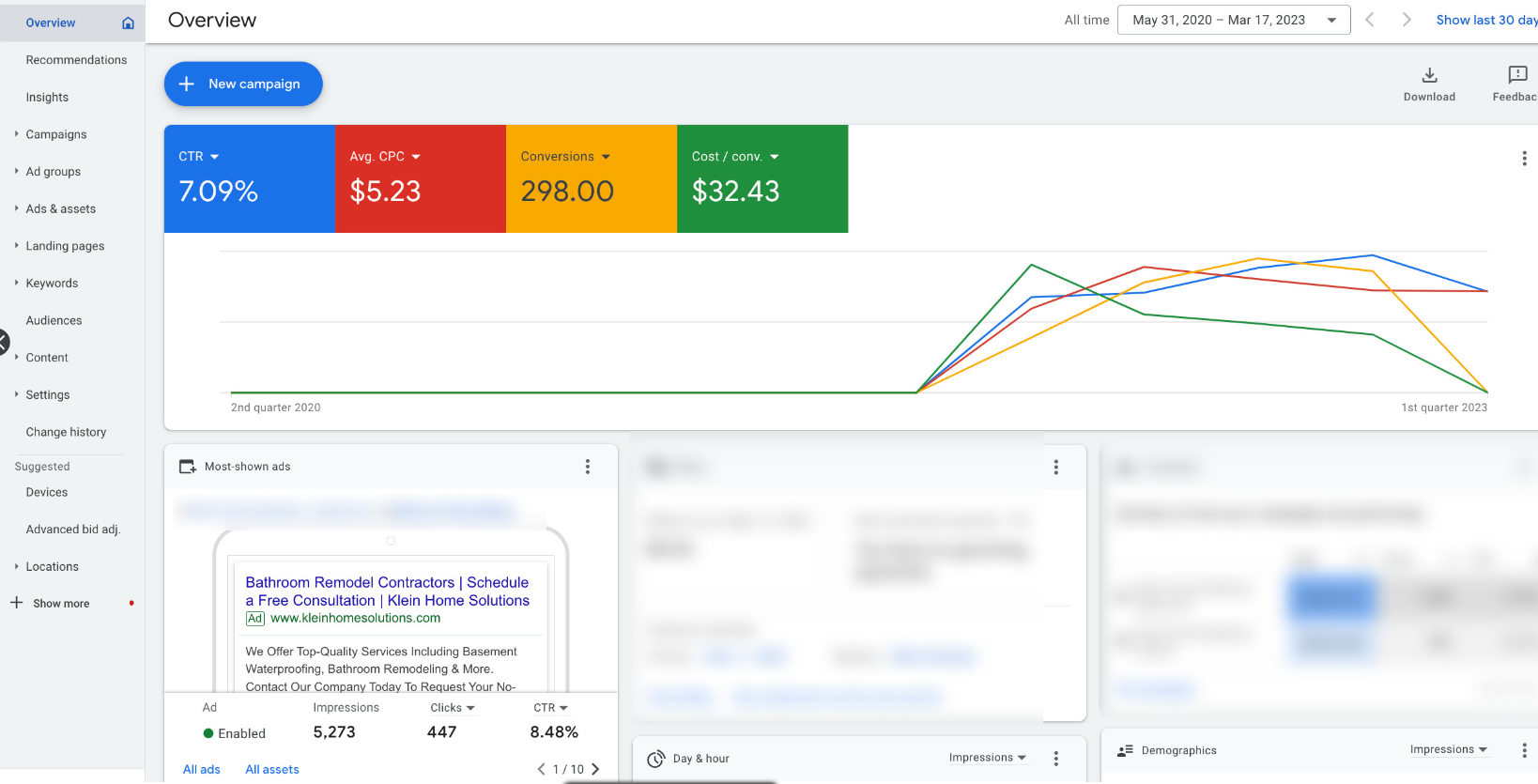The image size is (1538, 784).
Task: Open the three-dot menu on the Most-shown ads card
Action: [588, 467]
